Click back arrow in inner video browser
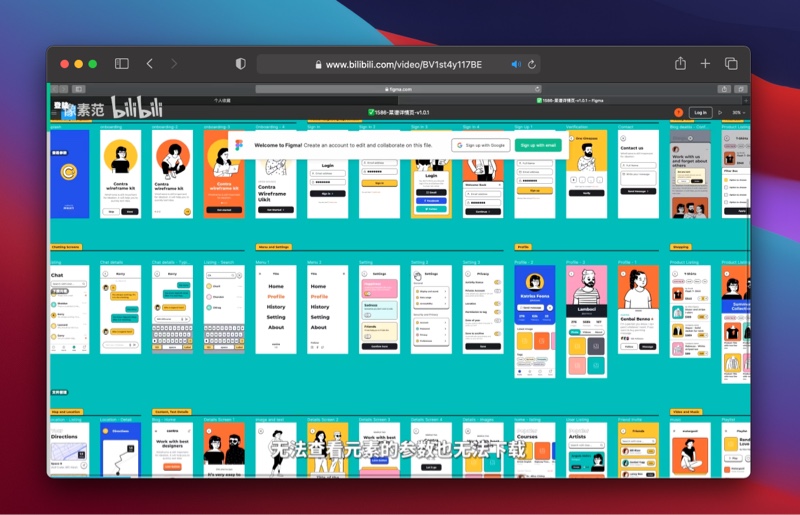800x515 pixels. (55, 89)
